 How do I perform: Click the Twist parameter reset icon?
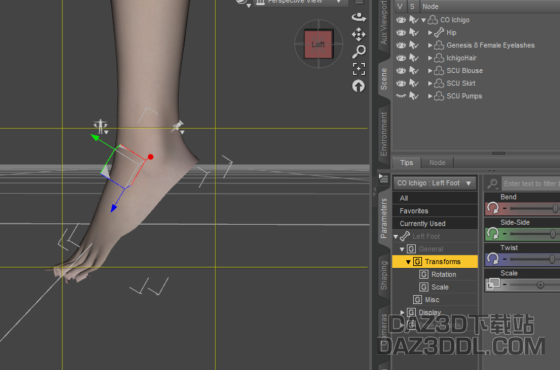493,259
